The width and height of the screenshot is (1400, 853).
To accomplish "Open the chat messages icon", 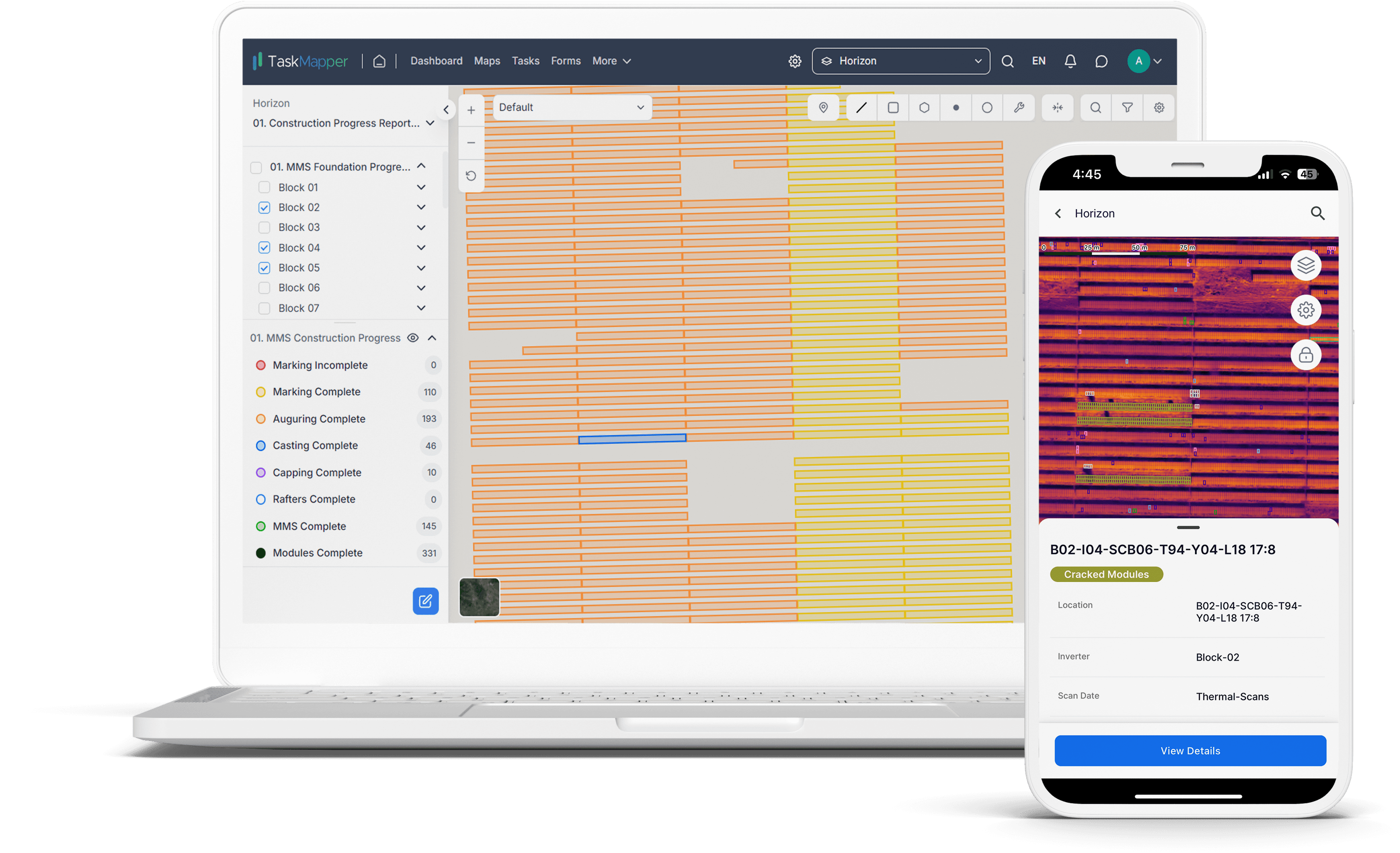I will [1101, 61].
